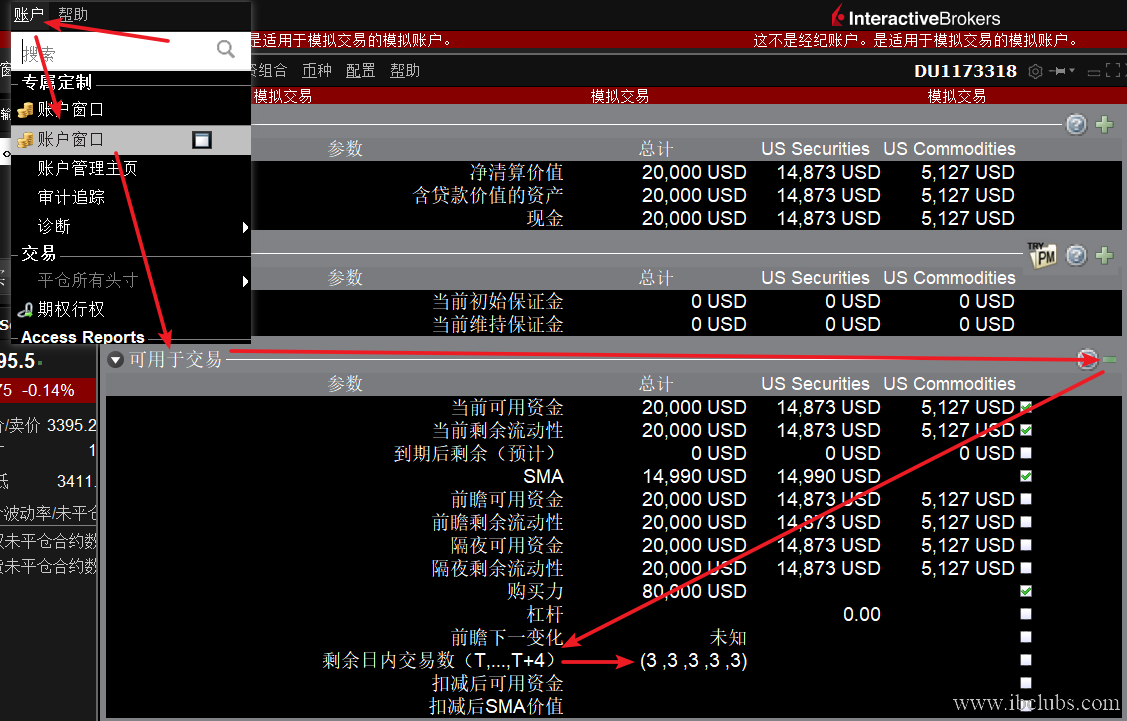Click the US Securities header in the 可用于交易 table
The image size is (1127, 721).
pos(815,384)
